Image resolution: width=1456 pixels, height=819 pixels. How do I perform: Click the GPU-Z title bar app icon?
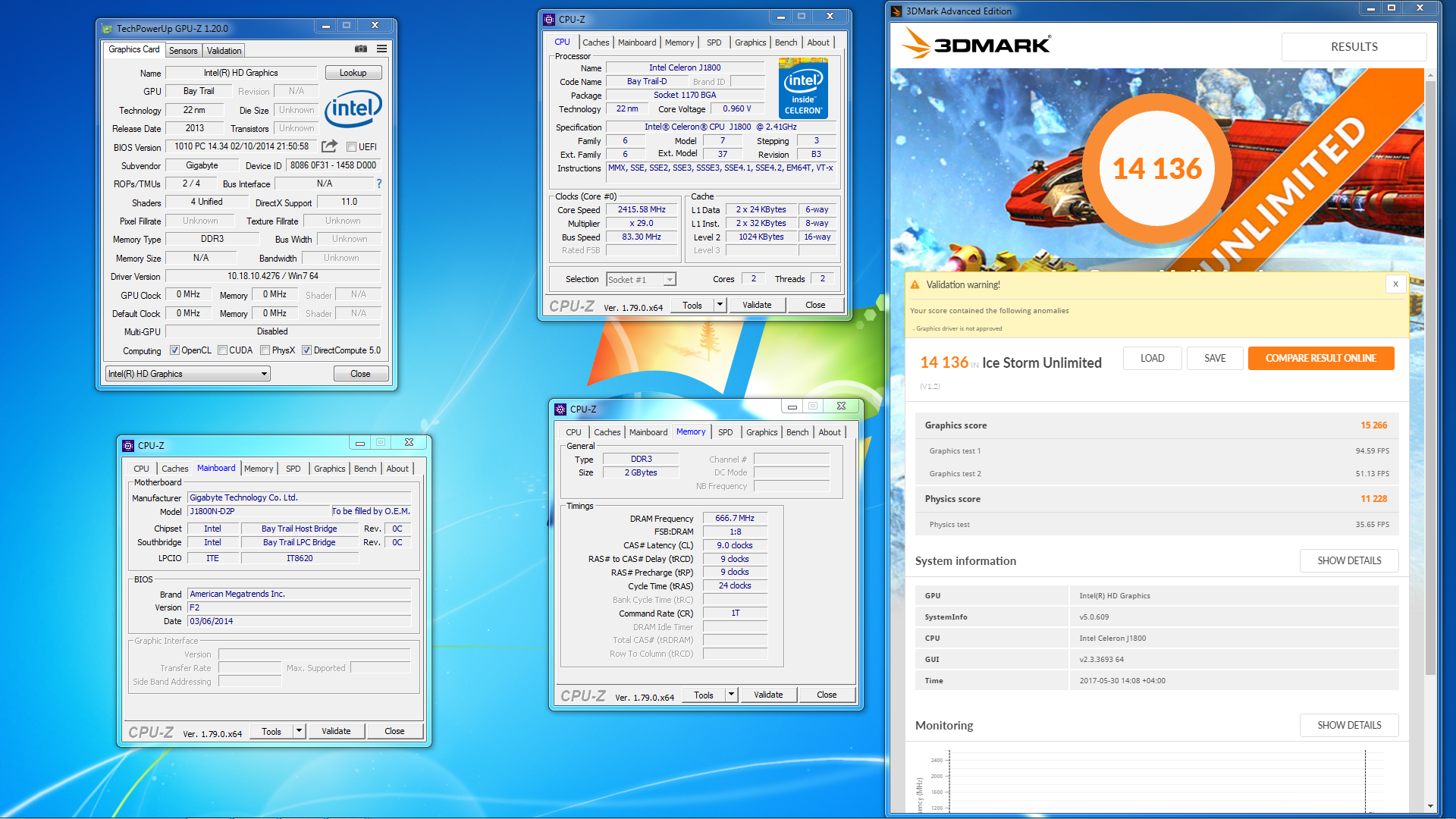coord(108,28)
